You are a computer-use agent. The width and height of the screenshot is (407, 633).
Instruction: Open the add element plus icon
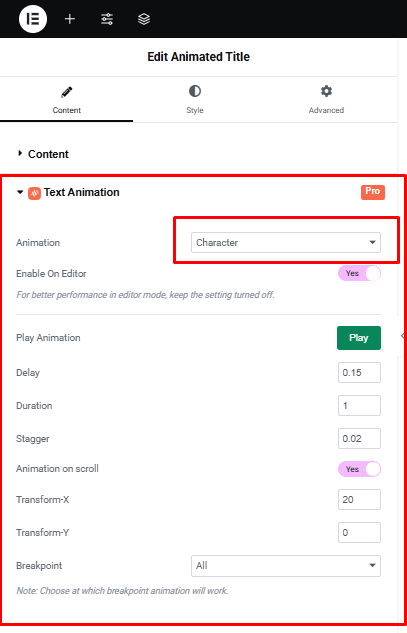click(x=70, y=19)
